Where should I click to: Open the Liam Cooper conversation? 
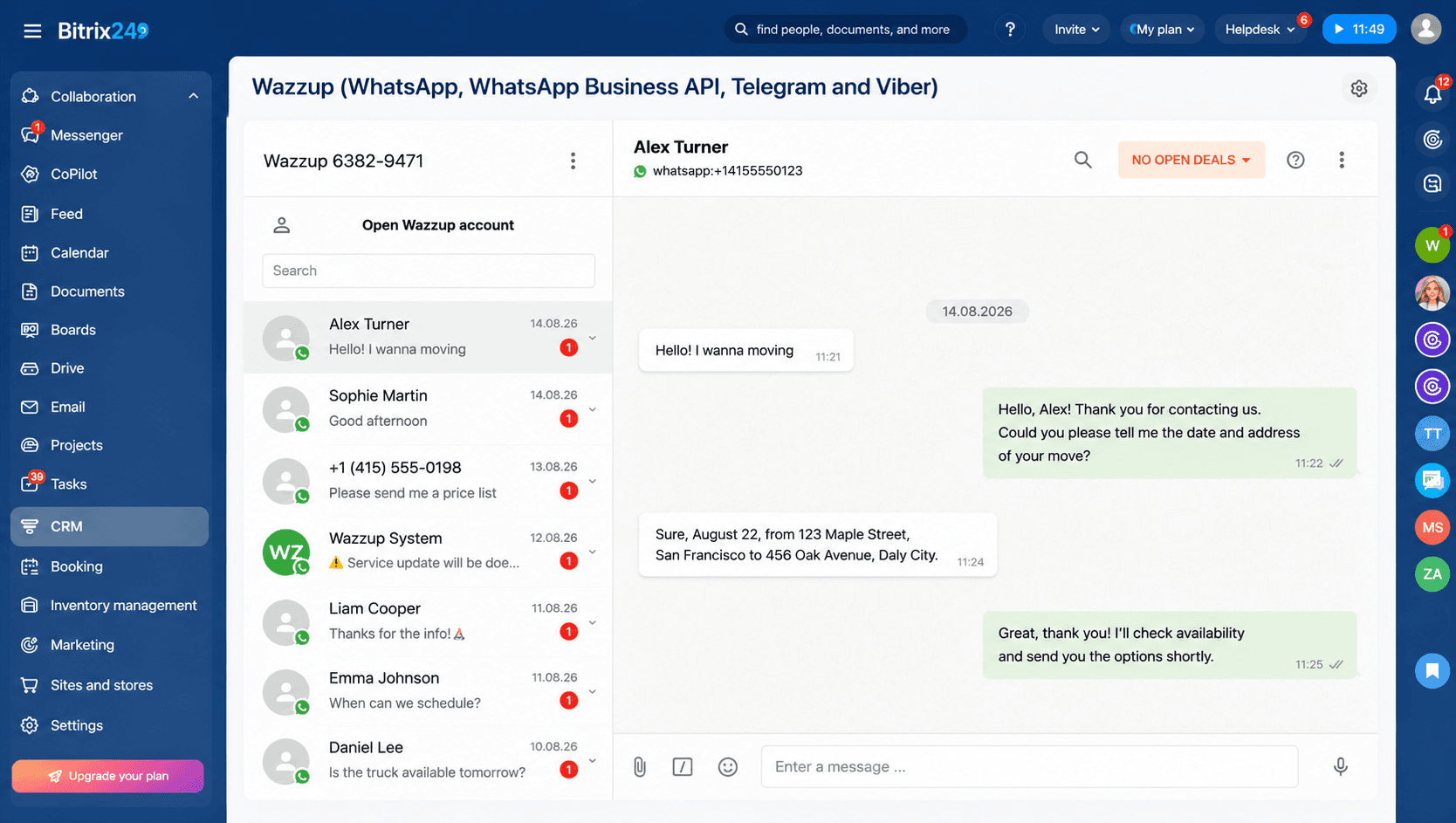[x=428, y=621]
